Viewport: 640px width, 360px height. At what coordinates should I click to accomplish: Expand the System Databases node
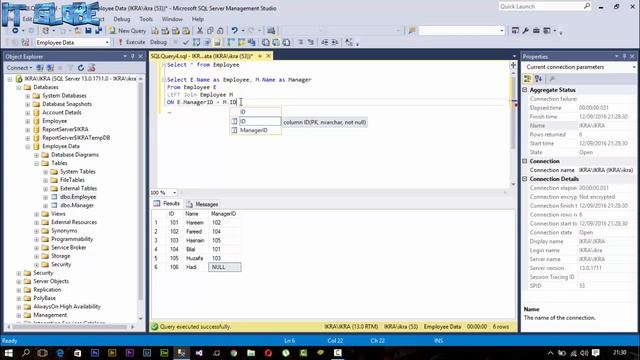click(28, 96)
